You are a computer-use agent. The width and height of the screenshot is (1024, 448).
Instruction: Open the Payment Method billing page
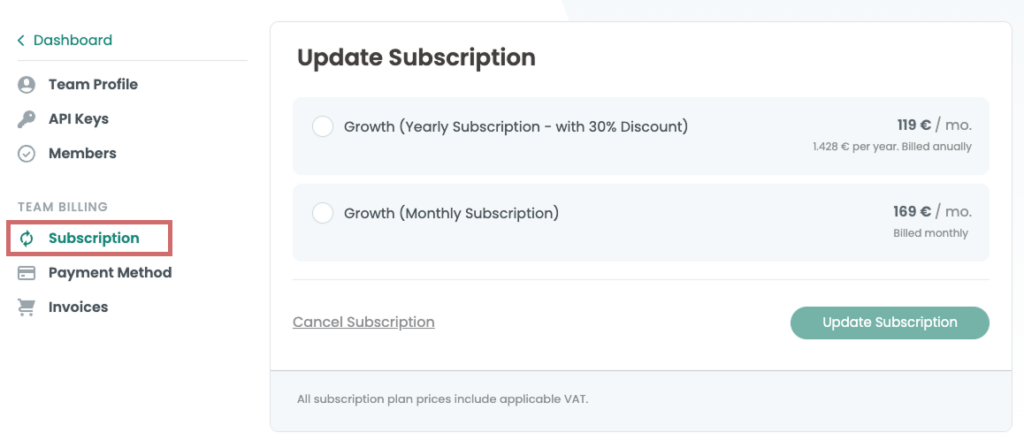(x=110, y=273)
